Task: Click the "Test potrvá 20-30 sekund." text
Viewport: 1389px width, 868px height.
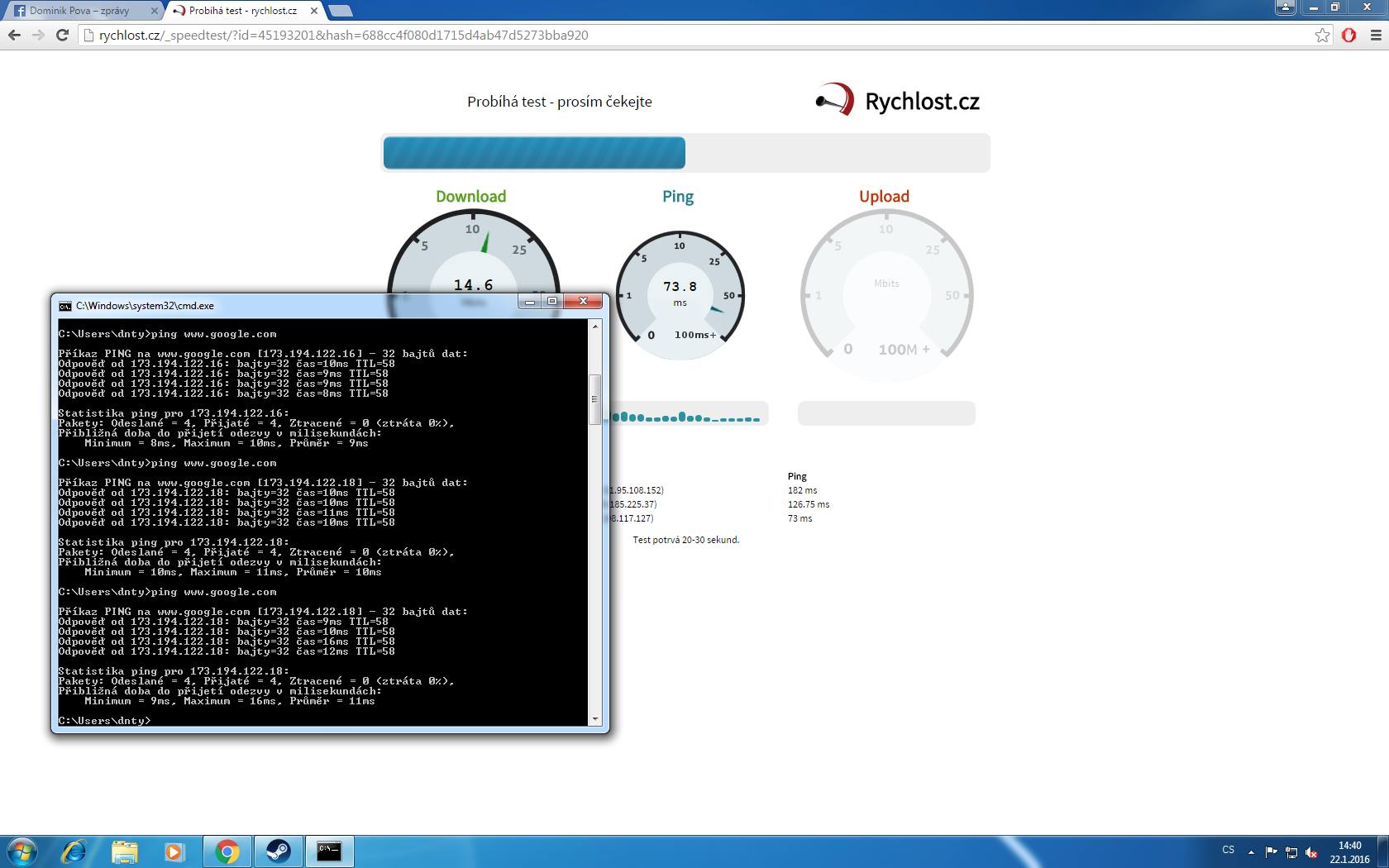Action: [686, 540]
